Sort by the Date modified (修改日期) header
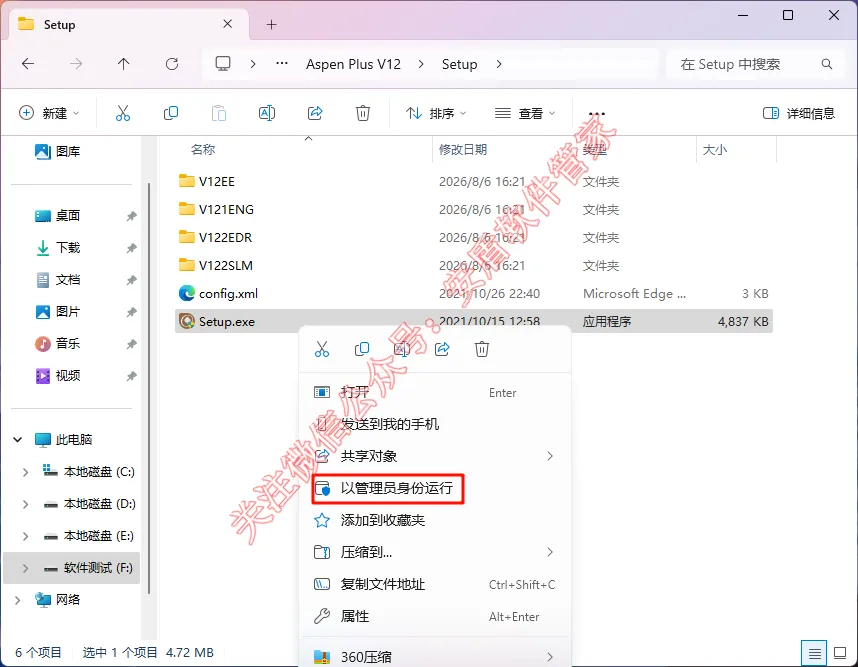This screenshot has height=667, width=858. pos(463,149)
